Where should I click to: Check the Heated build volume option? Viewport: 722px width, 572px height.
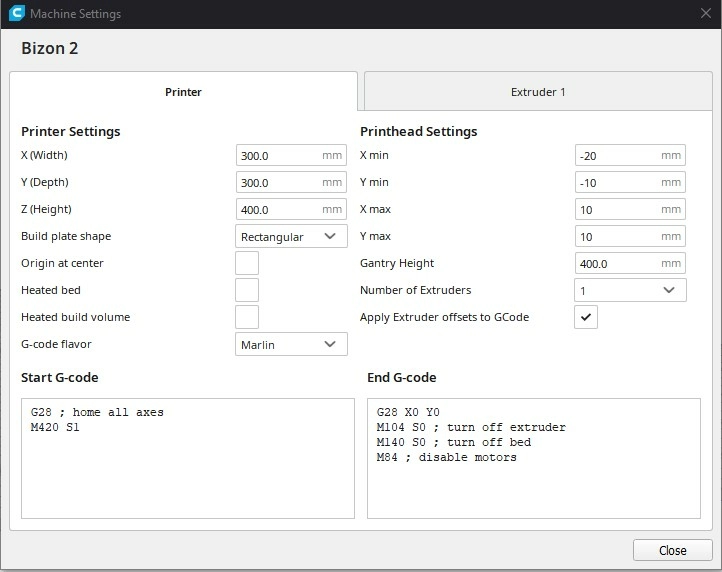[246, 317]
